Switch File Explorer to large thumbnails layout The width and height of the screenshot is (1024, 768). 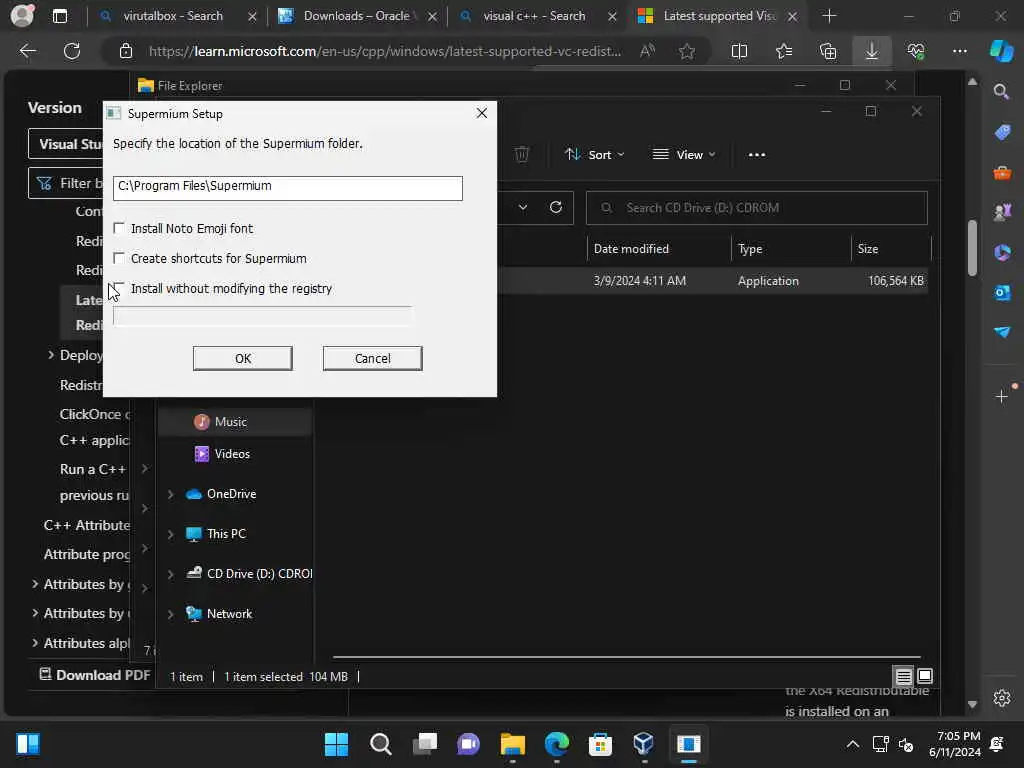[925, 676]
